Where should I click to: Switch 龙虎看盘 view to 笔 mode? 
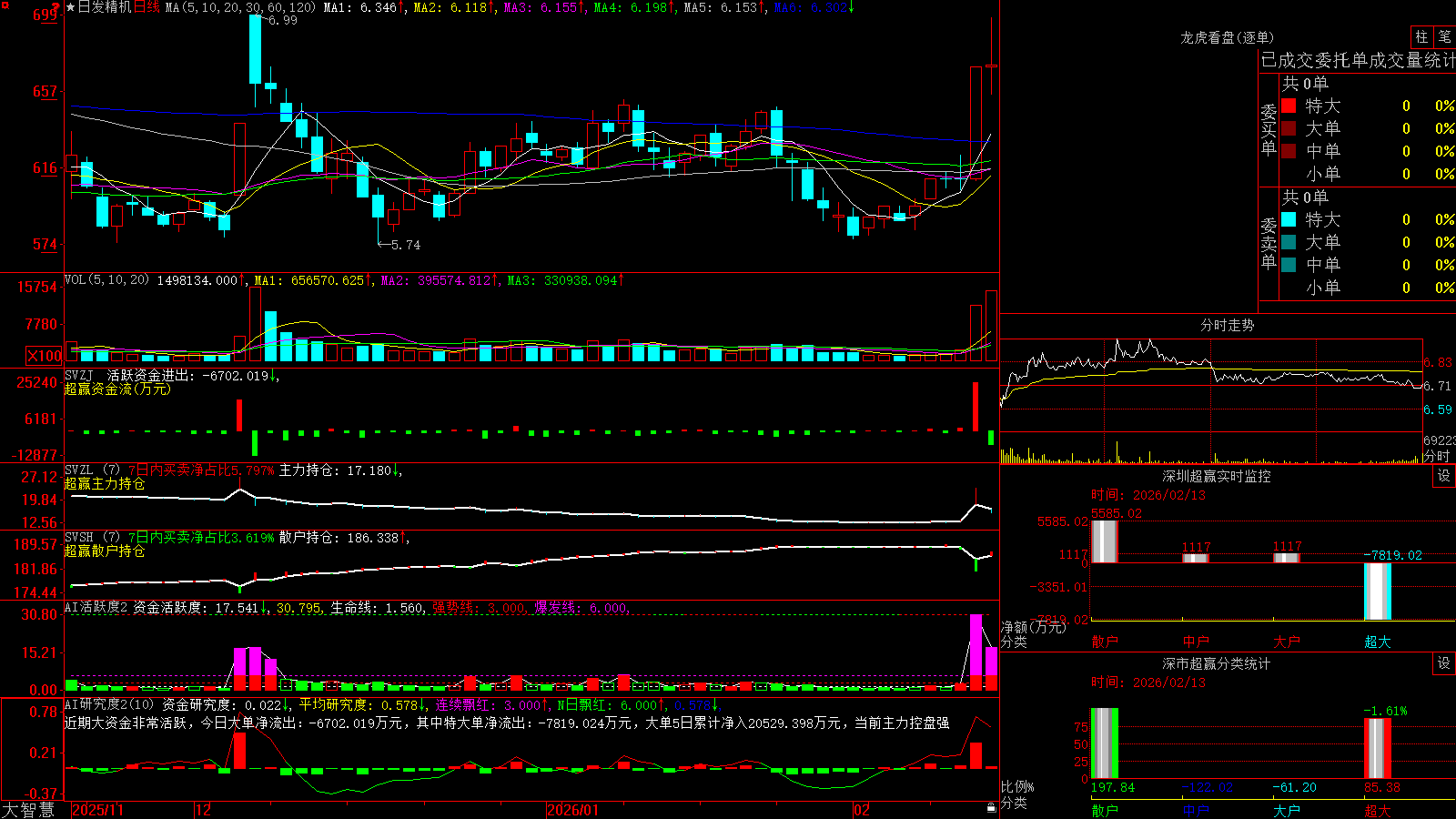click(x=1444, y=36)
